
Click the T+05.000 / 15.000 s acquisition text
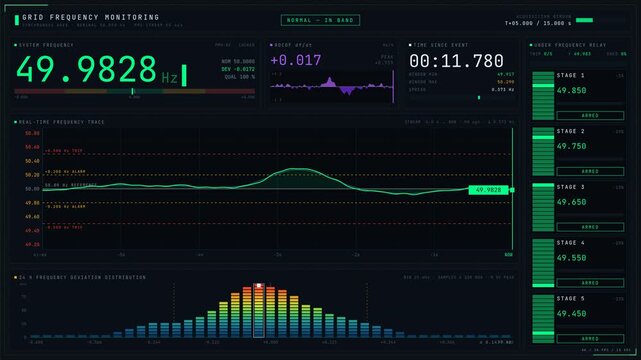pyautogui.click(x=538, y=23)
